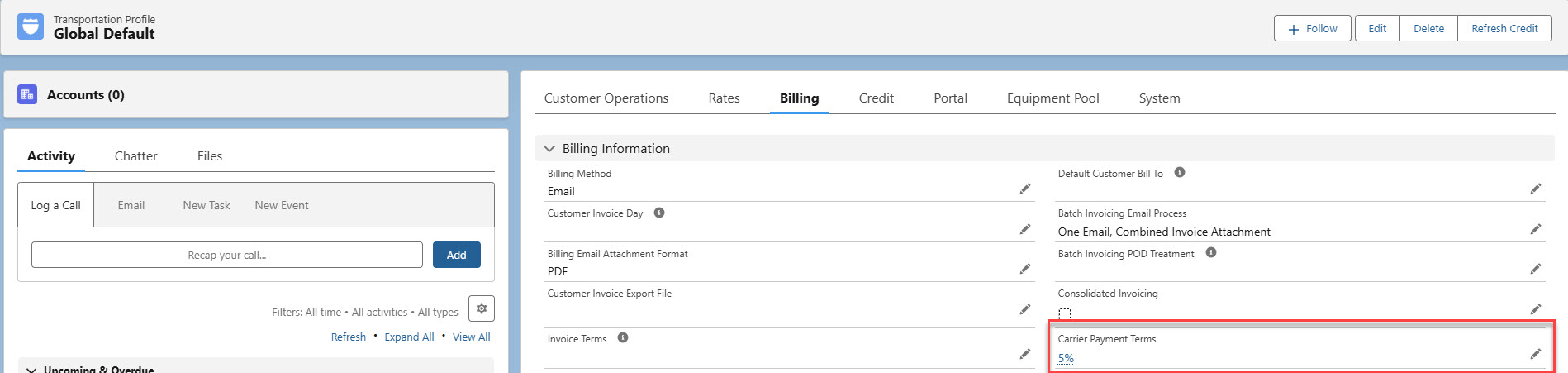Edit Default Customer Bill To pencil icon
This screenshot has width=1568, height=373.
click(1535, 189)
